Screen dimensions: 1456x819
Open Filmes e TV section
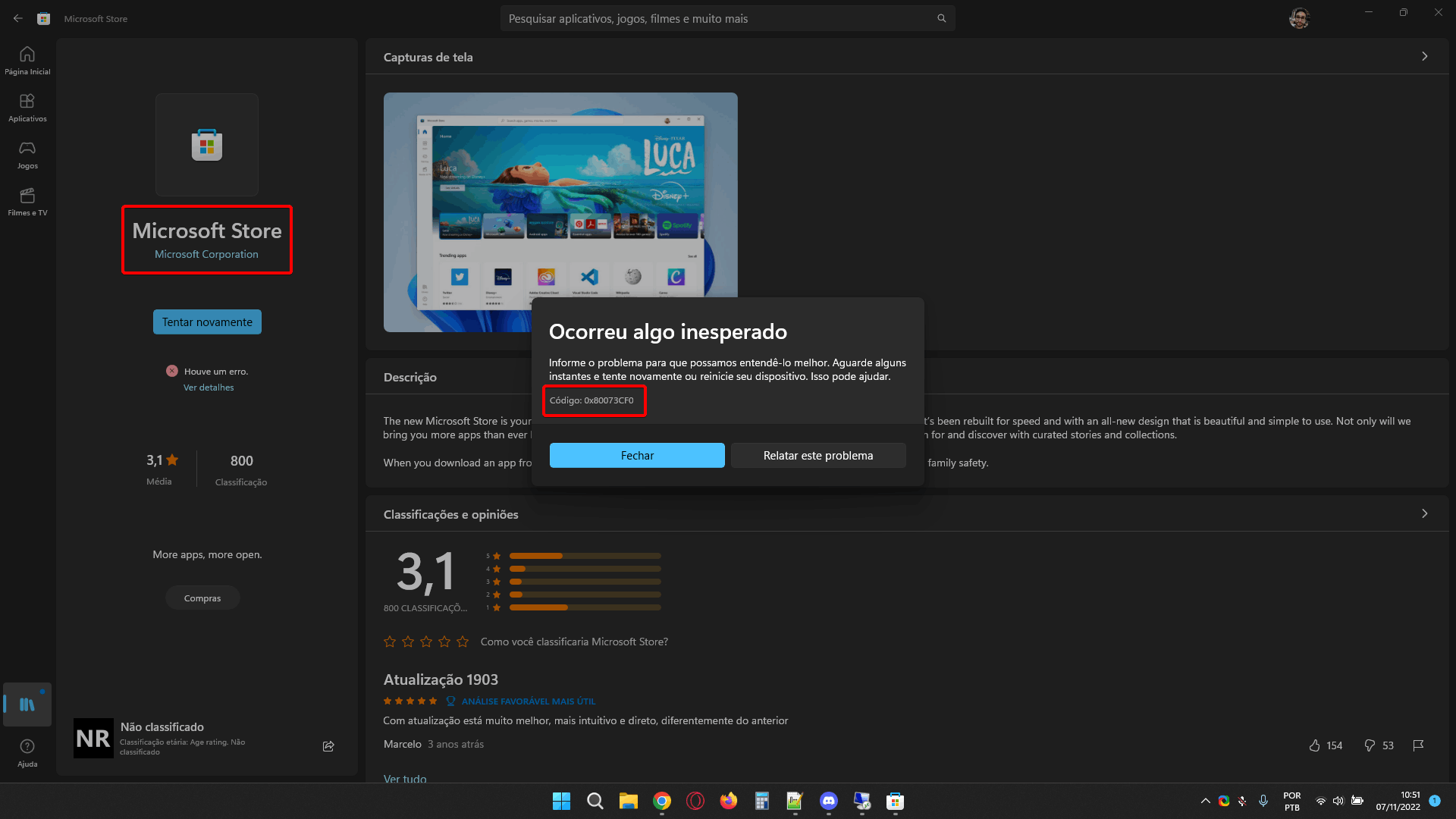tap(27, 202)
